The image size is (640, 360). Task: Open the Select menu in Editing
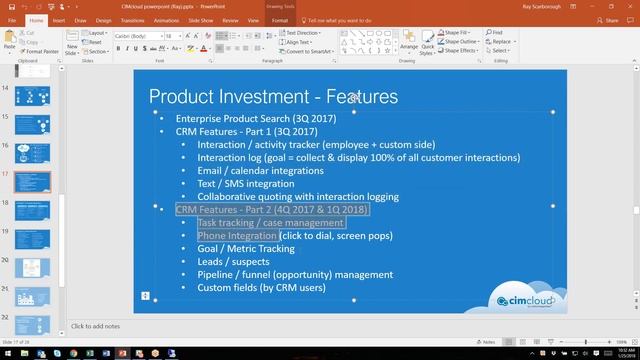click(x=498, y=51)
